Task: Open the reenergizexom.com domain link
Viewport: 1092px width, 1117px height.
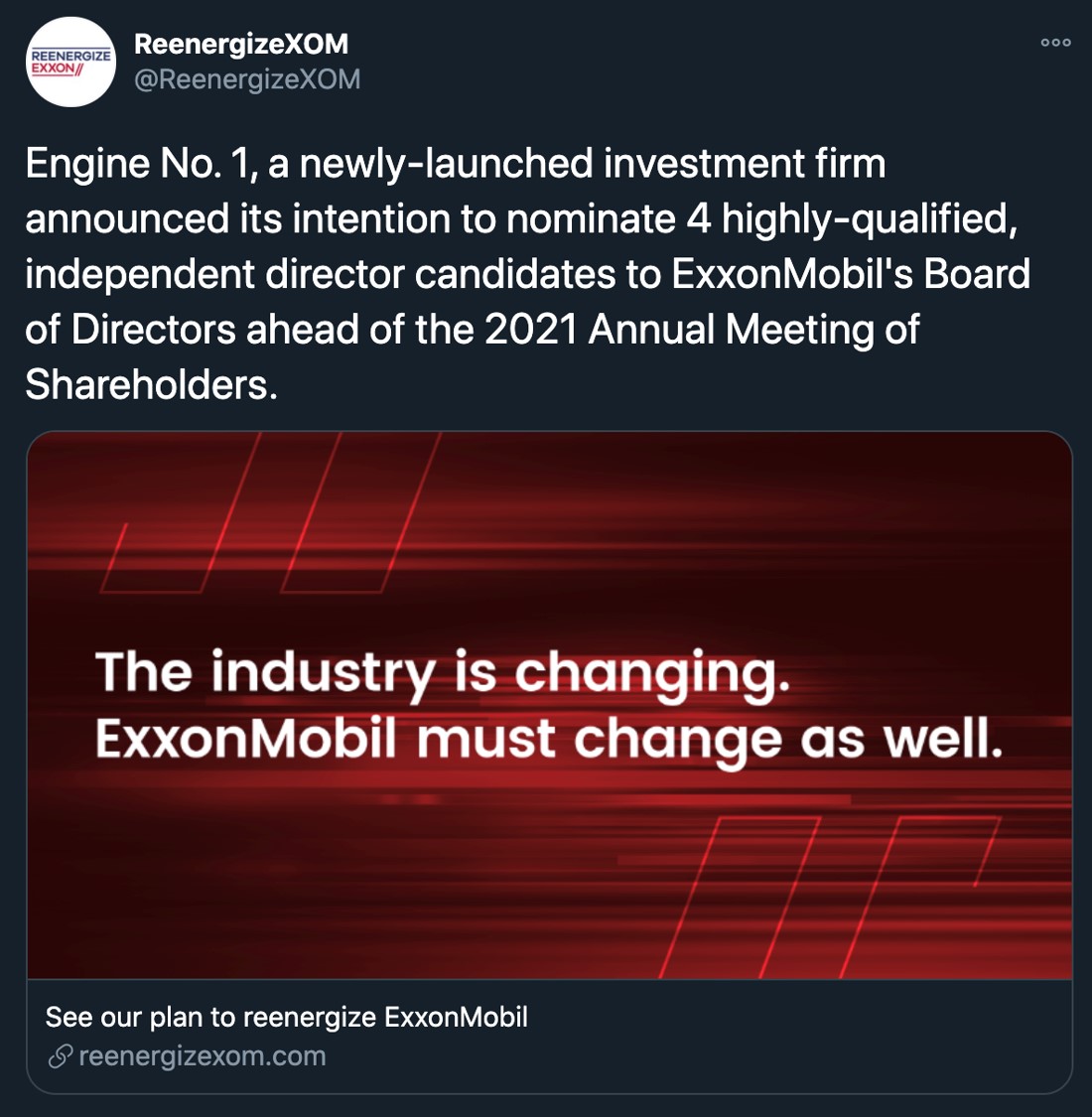Action: [x=202, y=1056]
